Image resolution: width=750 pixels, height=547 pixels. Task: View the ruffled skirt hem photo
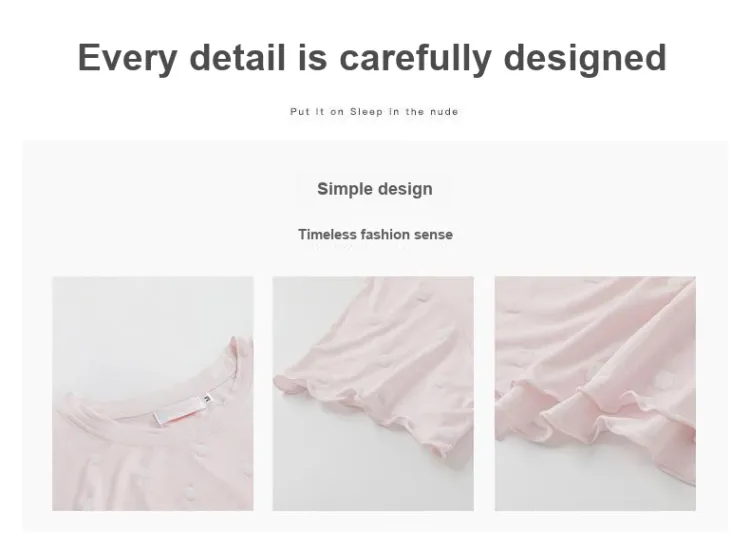point(595,394)
